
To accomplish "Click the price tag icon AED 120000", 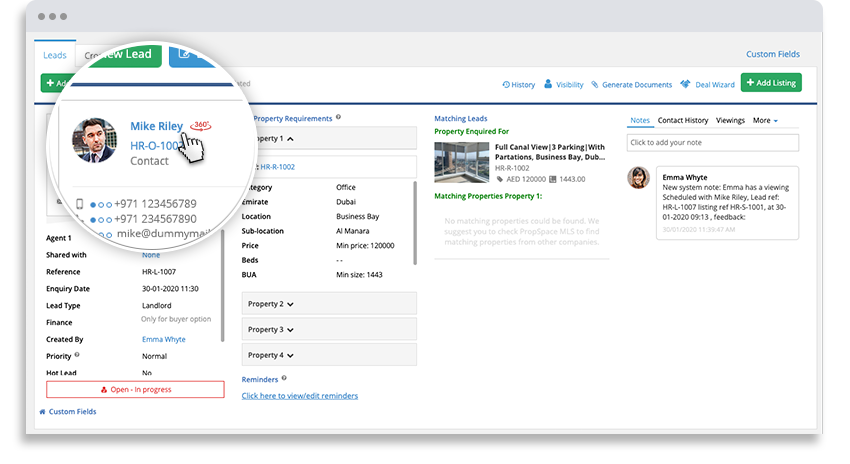I will click(500, 179).
